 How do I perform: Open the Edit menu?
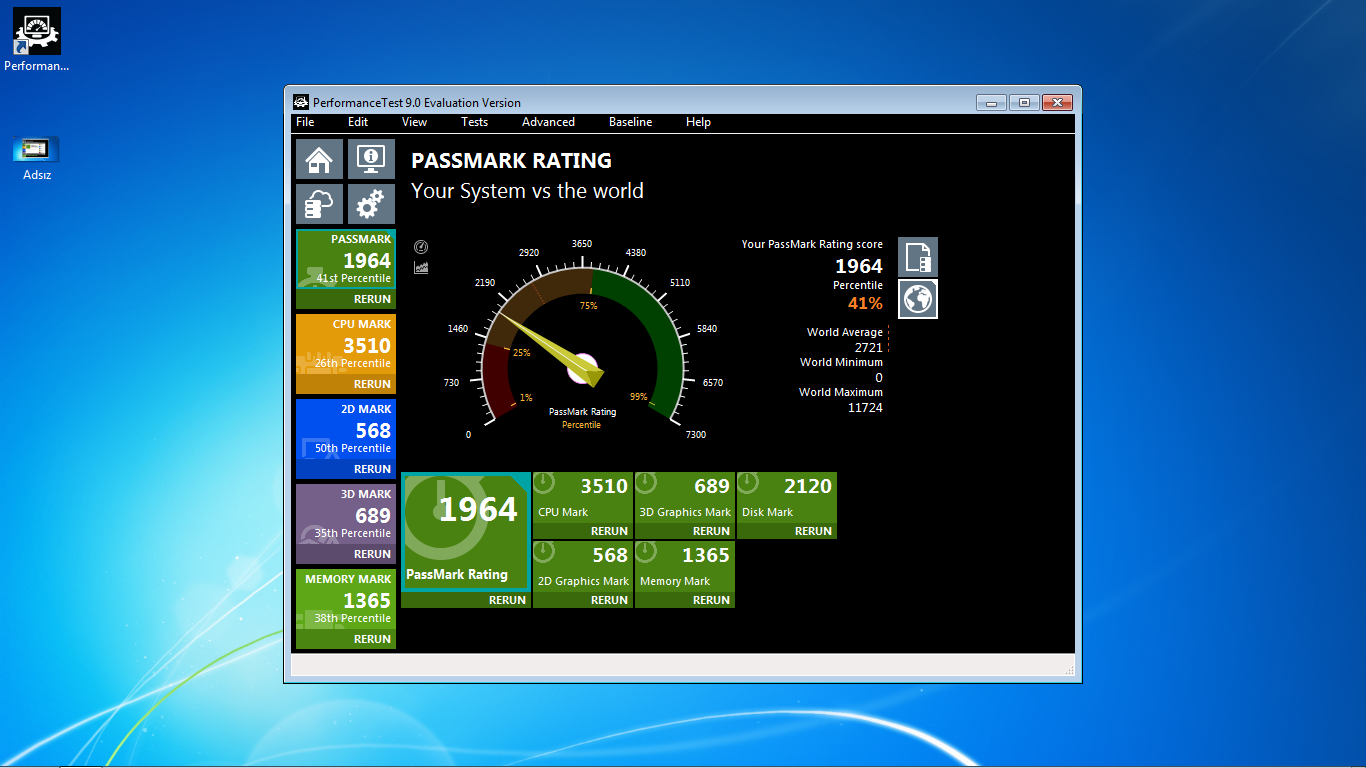pos(358,122)
